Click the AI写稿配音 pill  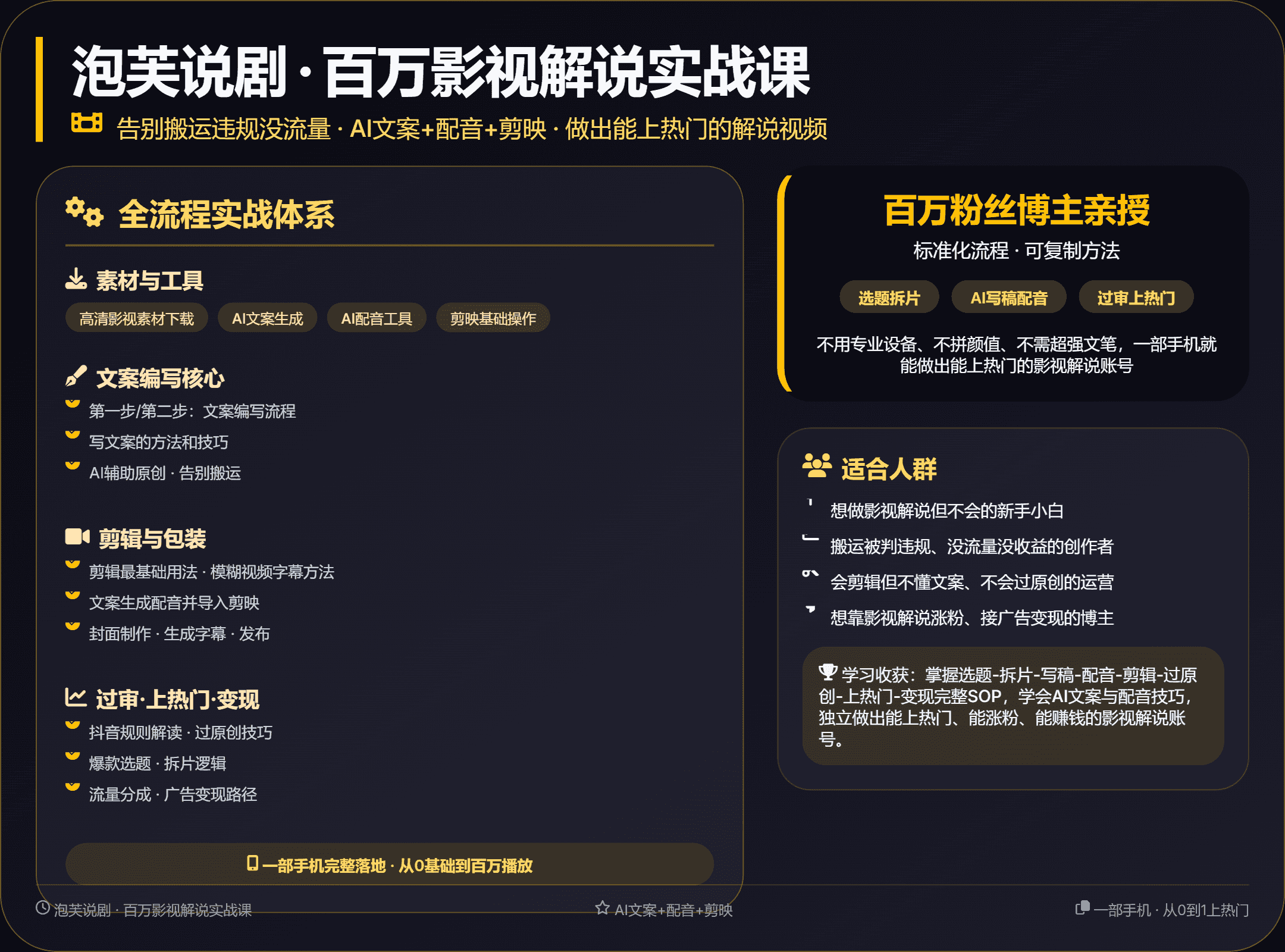tap(1009, 297)
